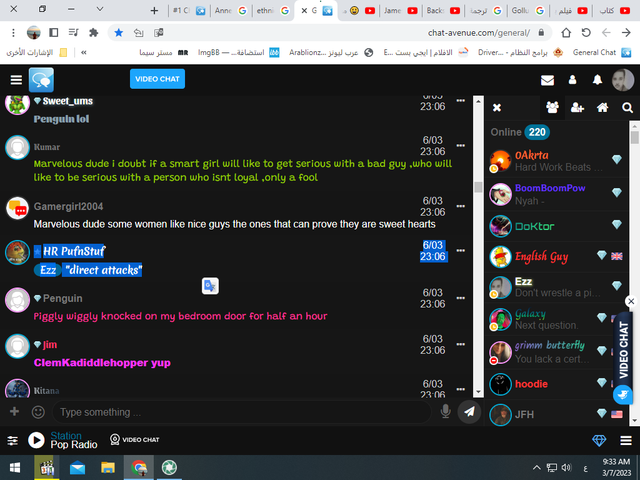This screenshot has height=480, width=640.
Task: Go to browser home page icon
Action: click(x=566, y=33)
